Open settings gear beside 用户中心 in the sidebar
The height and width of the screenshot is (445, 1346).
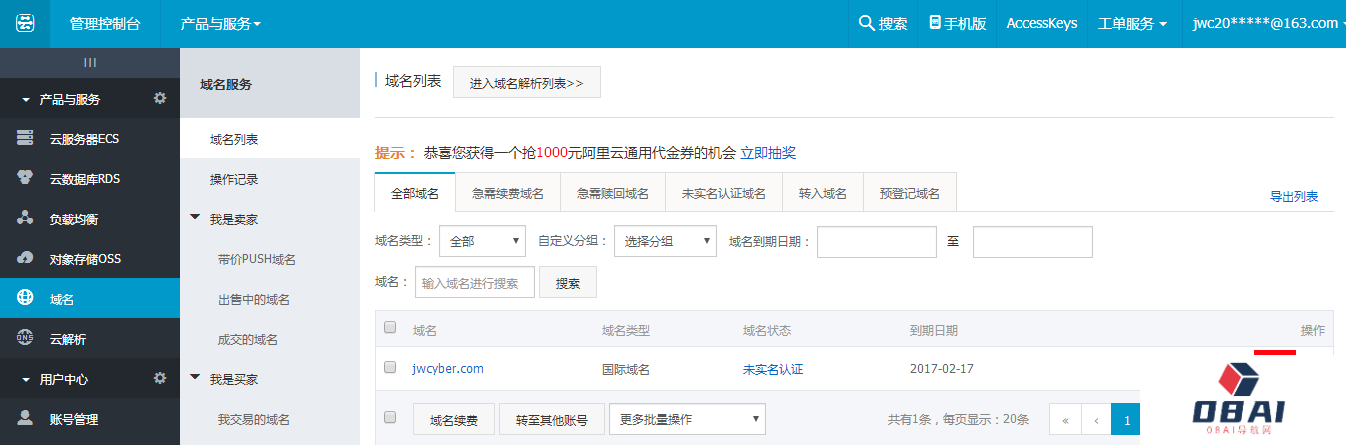click(x=160, y=378)
